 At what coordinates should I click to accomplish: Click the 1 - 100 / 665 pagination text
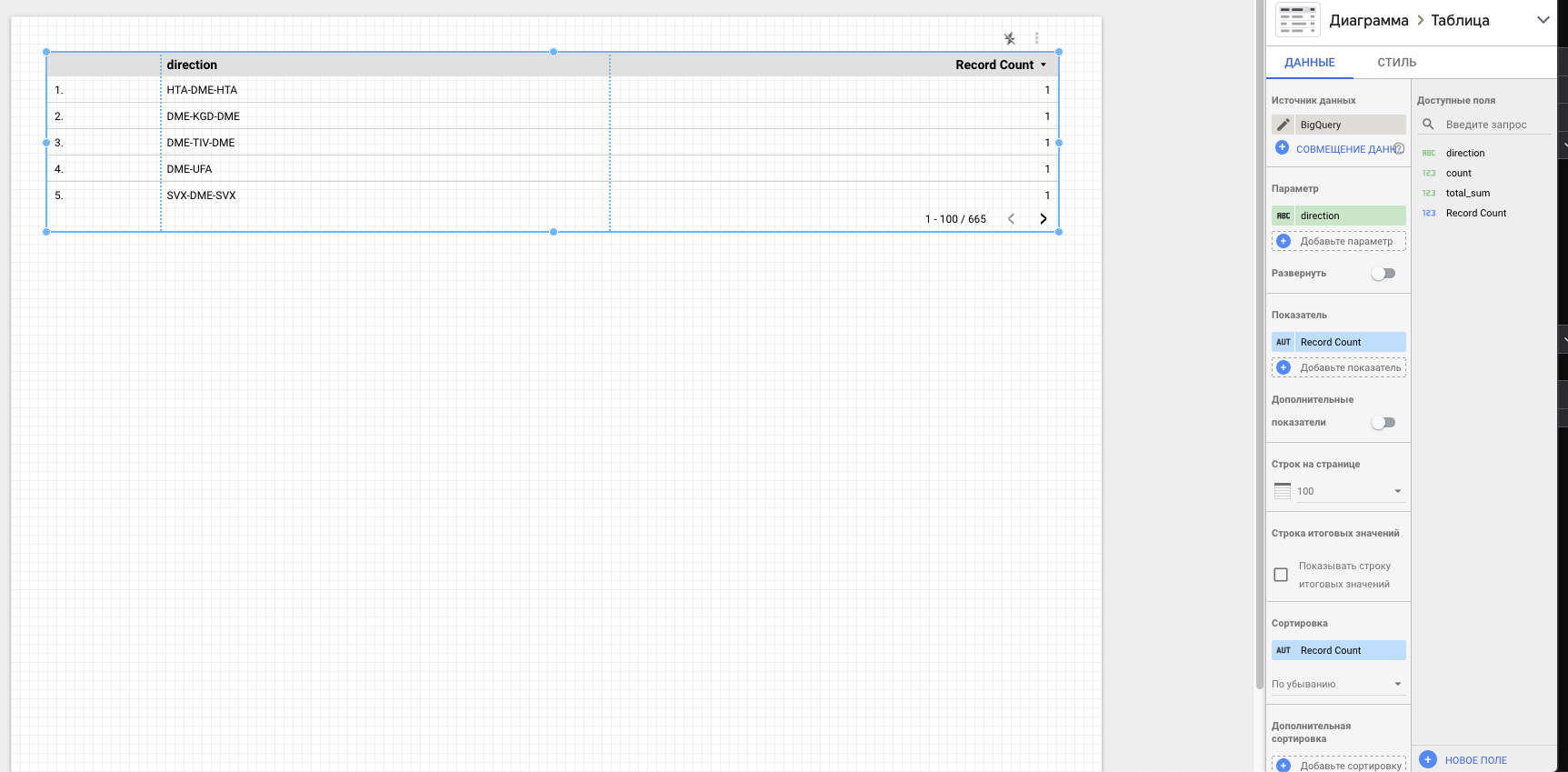(x=955, y=219)
